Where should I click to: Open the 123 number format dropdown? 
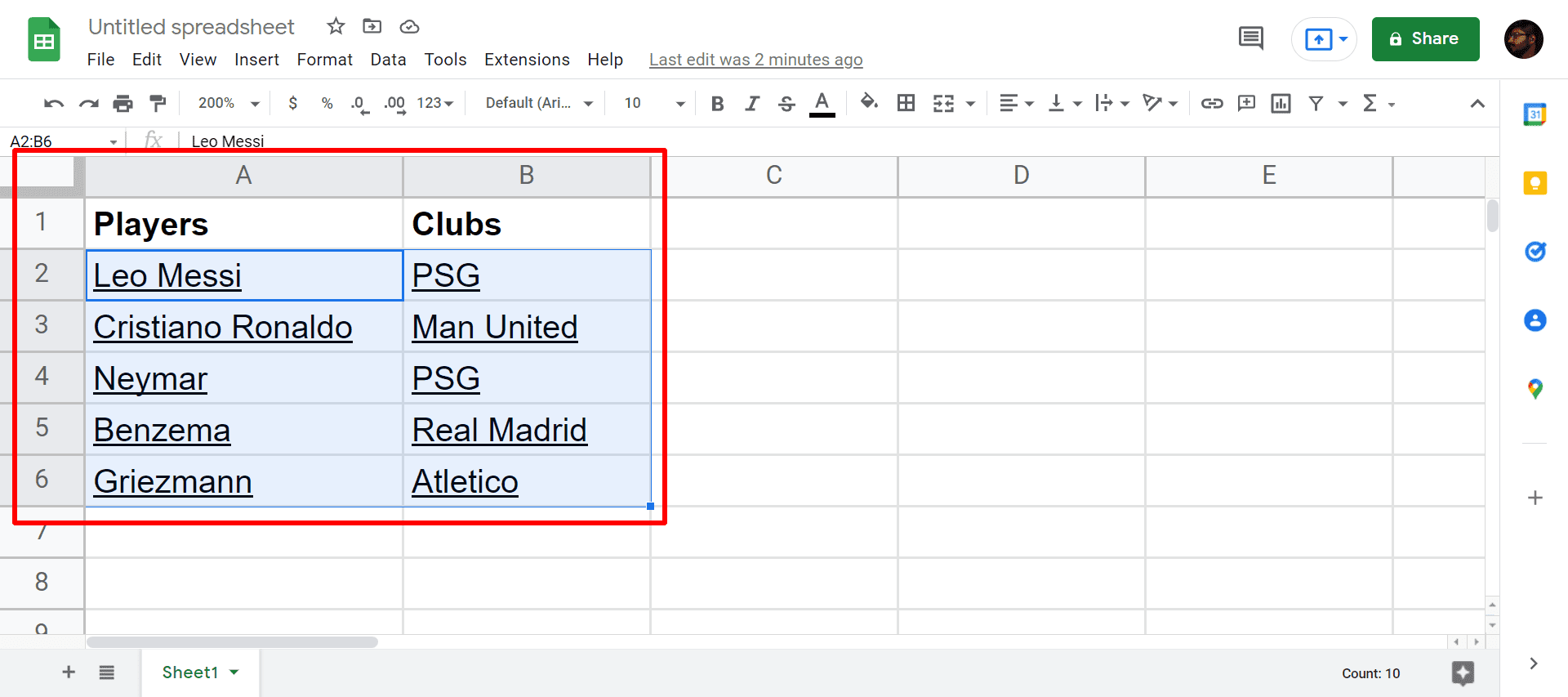click(434, 103)
